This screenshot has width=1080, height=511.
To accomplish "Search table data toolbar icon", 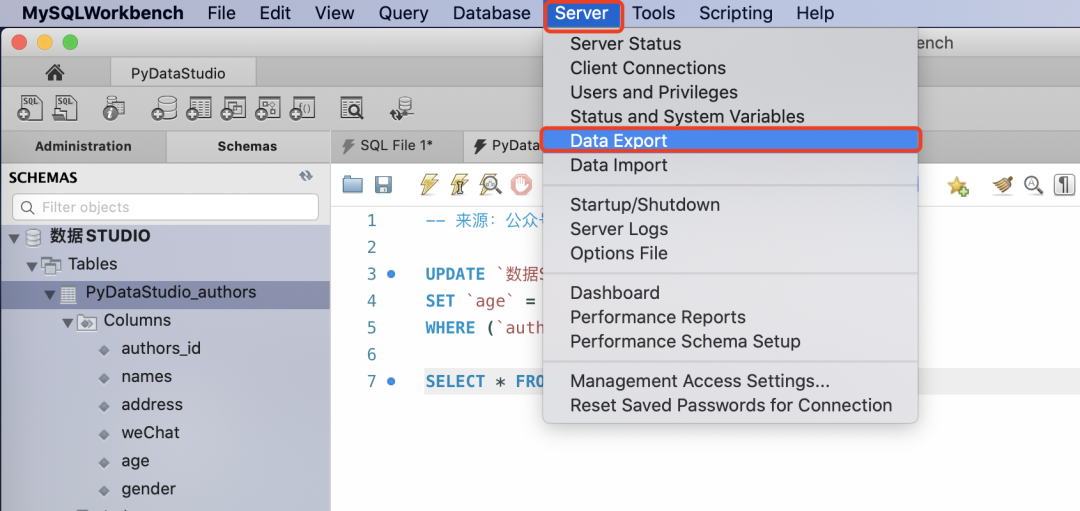I will coord(352,108).
